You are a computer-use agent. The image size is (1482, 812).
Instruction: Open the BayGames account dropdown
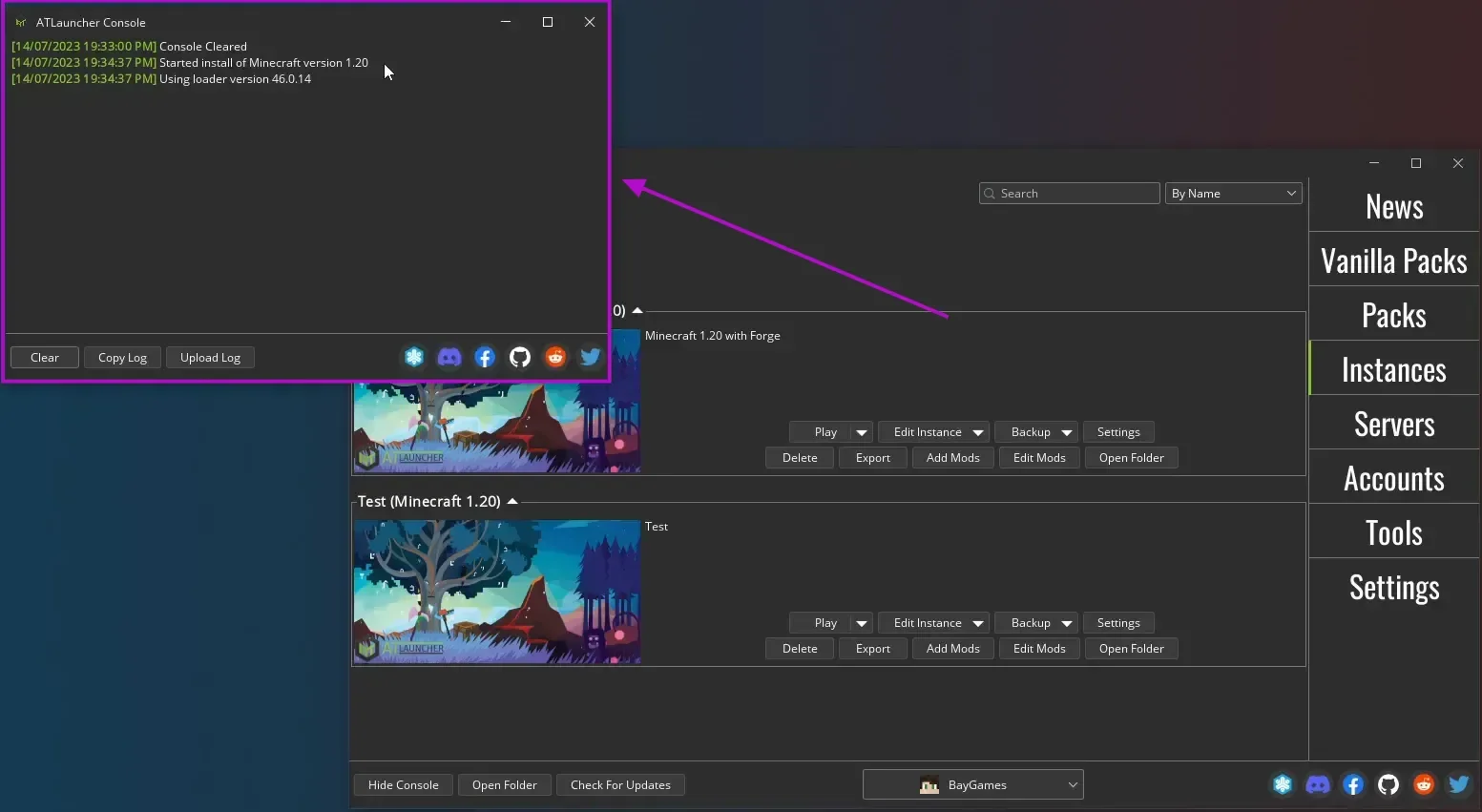pos(972,784)
